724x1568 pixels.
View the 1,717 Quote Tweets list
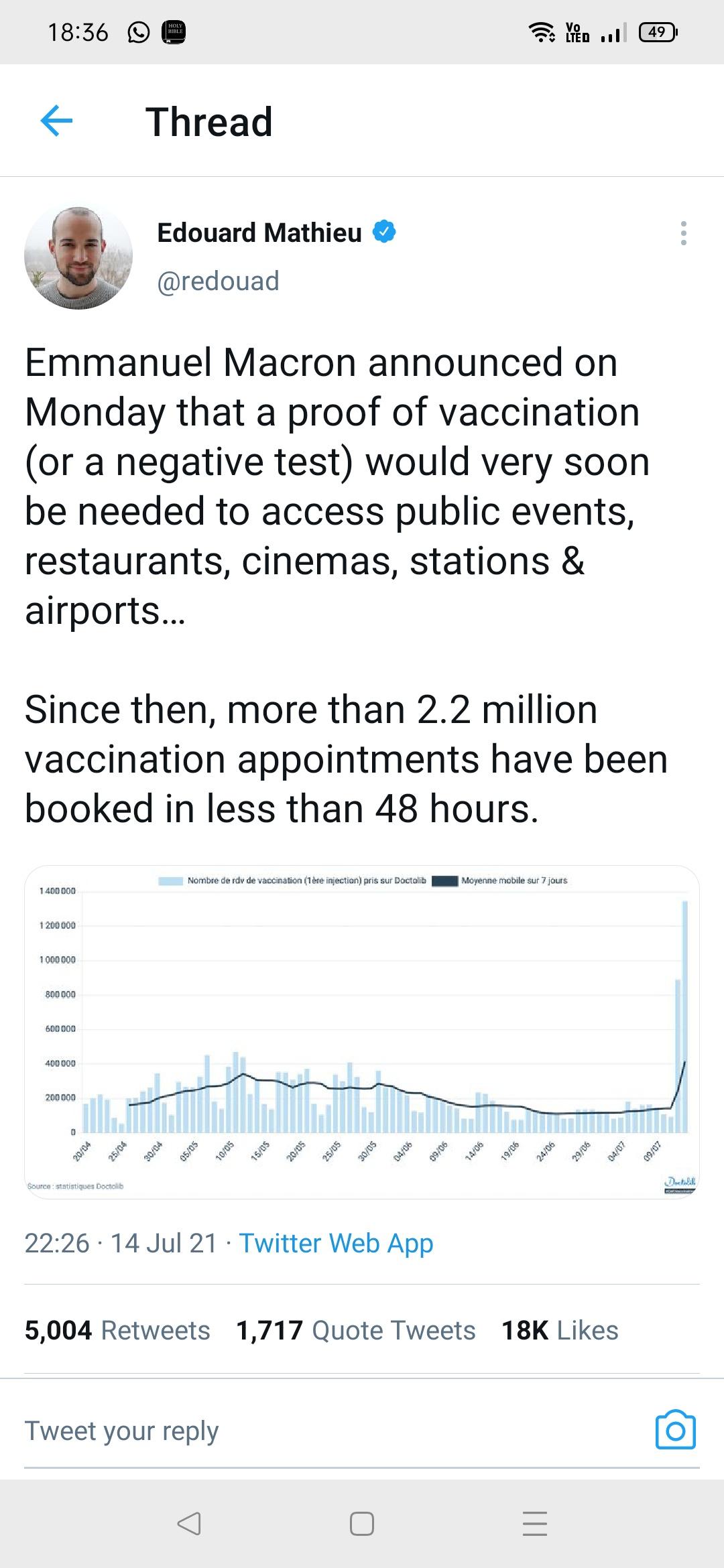[356, 1330]
